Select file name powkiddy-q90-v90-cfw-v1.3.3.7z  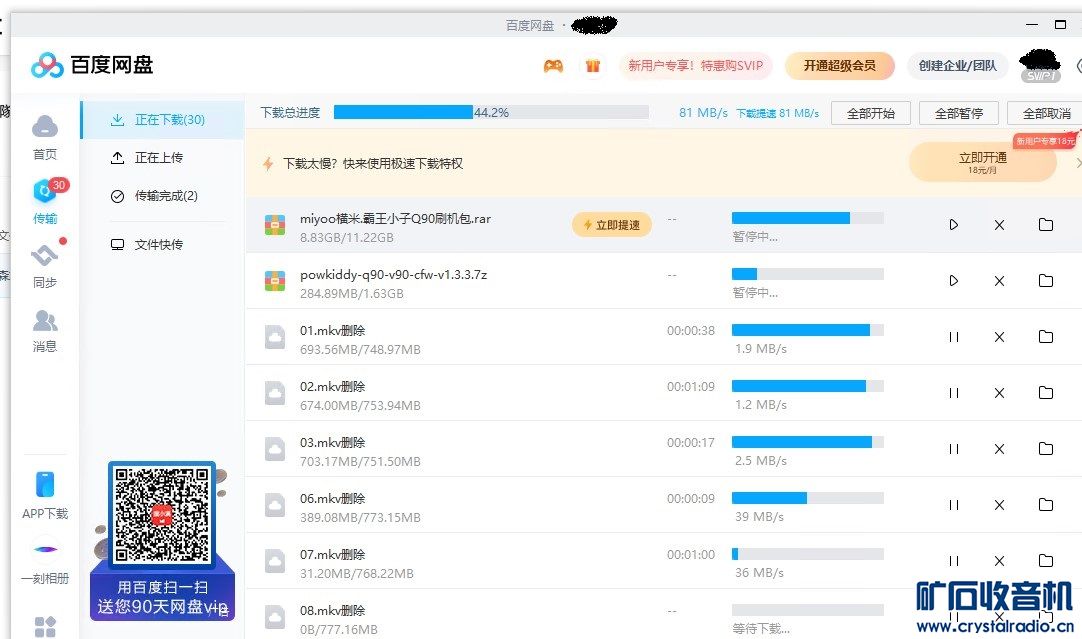393,275
